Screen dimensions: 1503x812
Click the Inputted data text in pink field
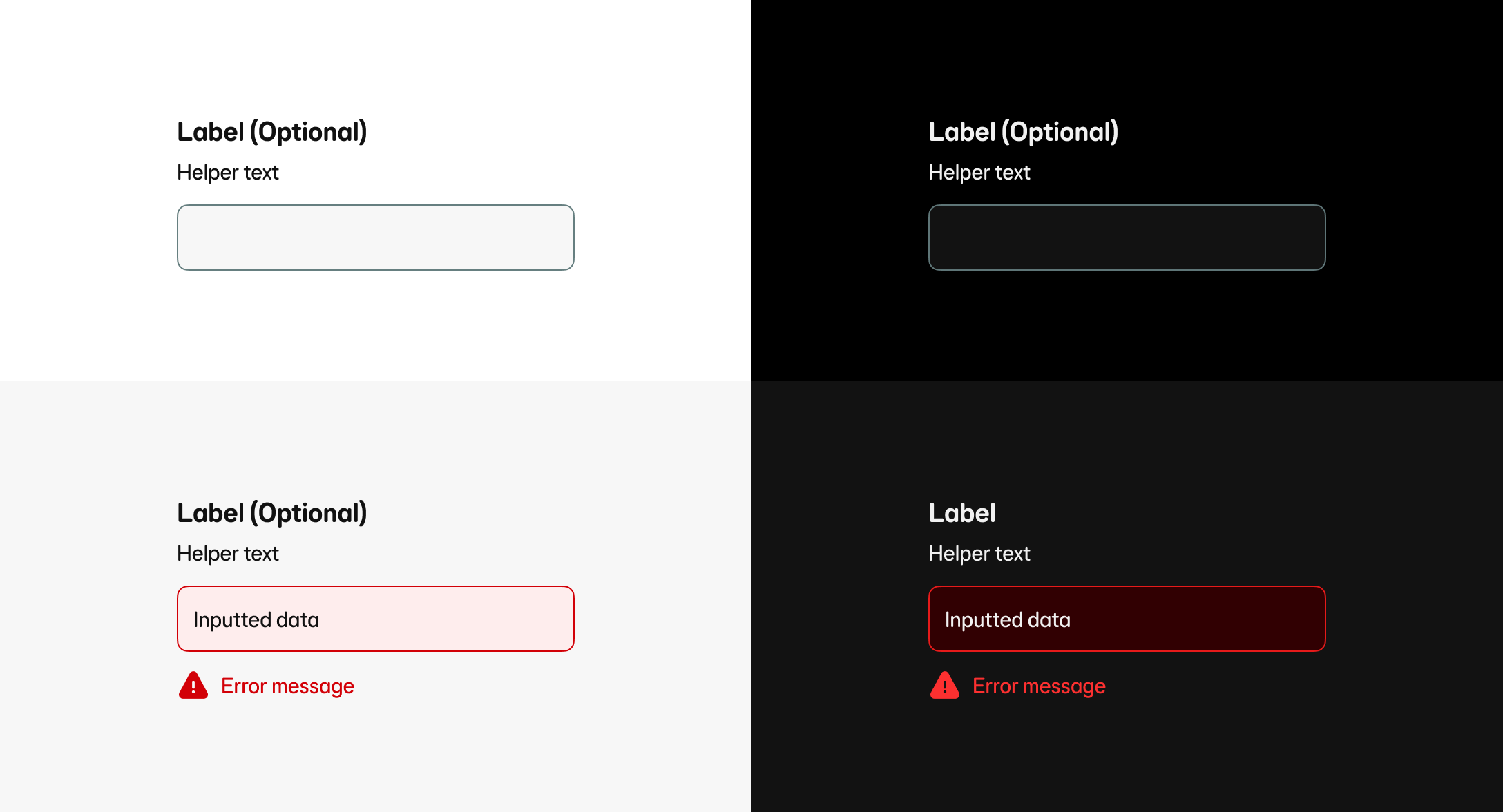[256, 620]
